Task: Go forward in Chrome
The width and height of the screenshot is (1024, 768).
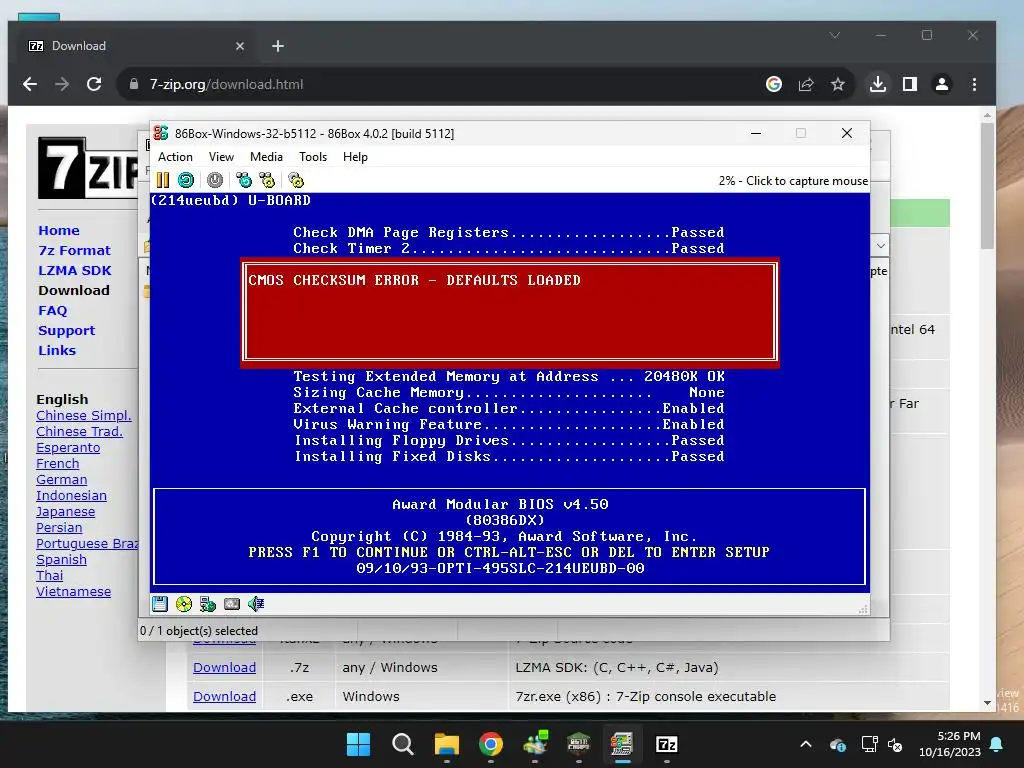Action: 62,84
